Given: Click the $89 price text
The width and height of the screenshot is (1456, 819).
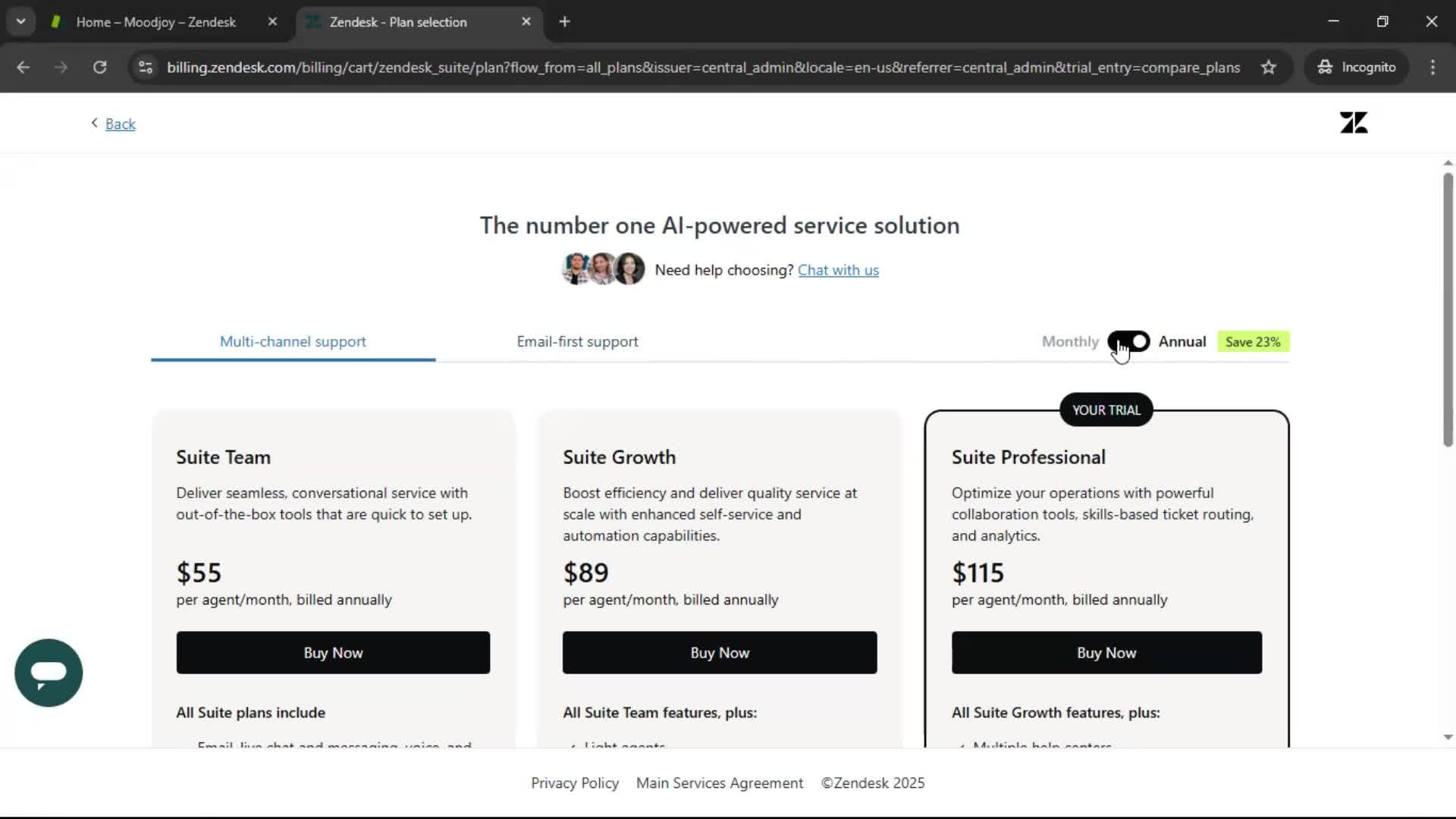Looking at the screenshot, I should [x=585, y=573].
